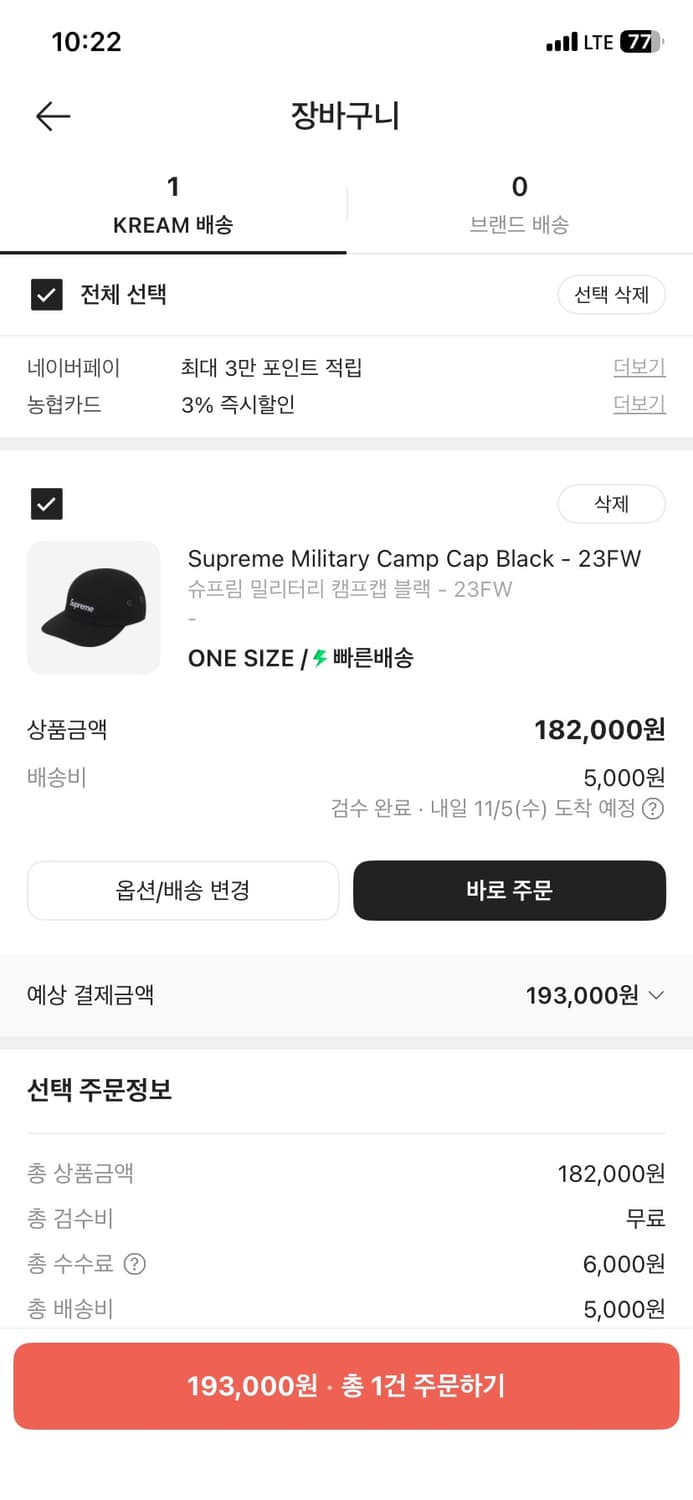Open 더보기 next to 농협카드 discount
Viewport: 693px width, 1500px height.
(x=639, y=404)
